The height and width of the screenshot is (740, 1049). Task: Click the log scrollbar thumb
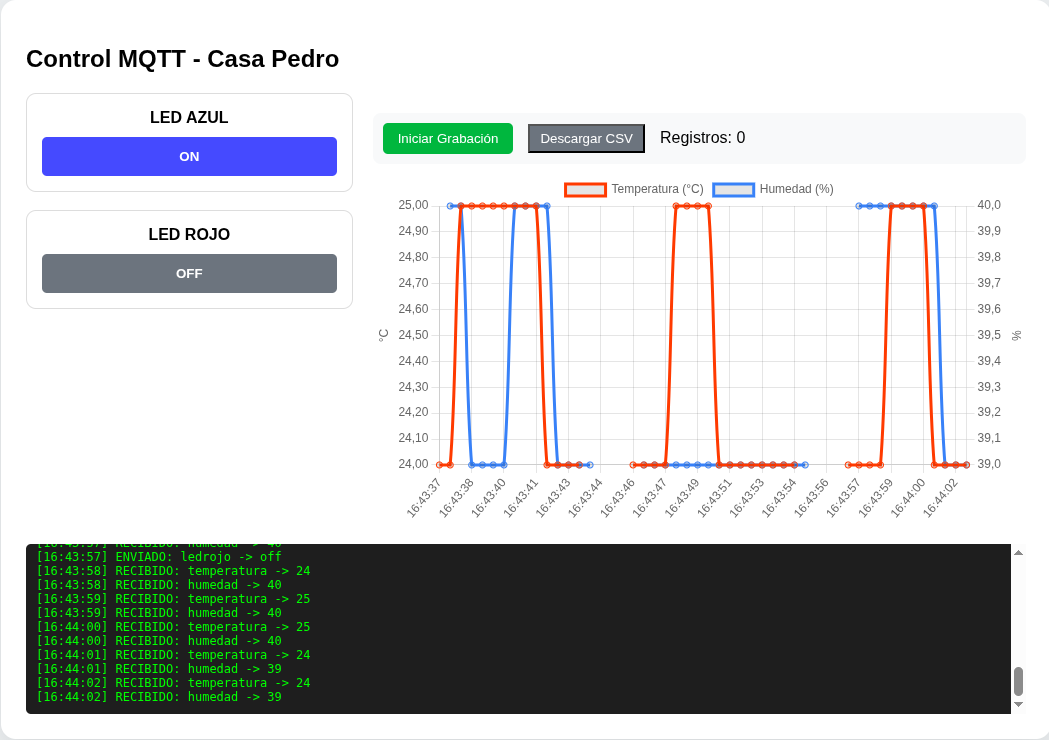(1018, 681)
